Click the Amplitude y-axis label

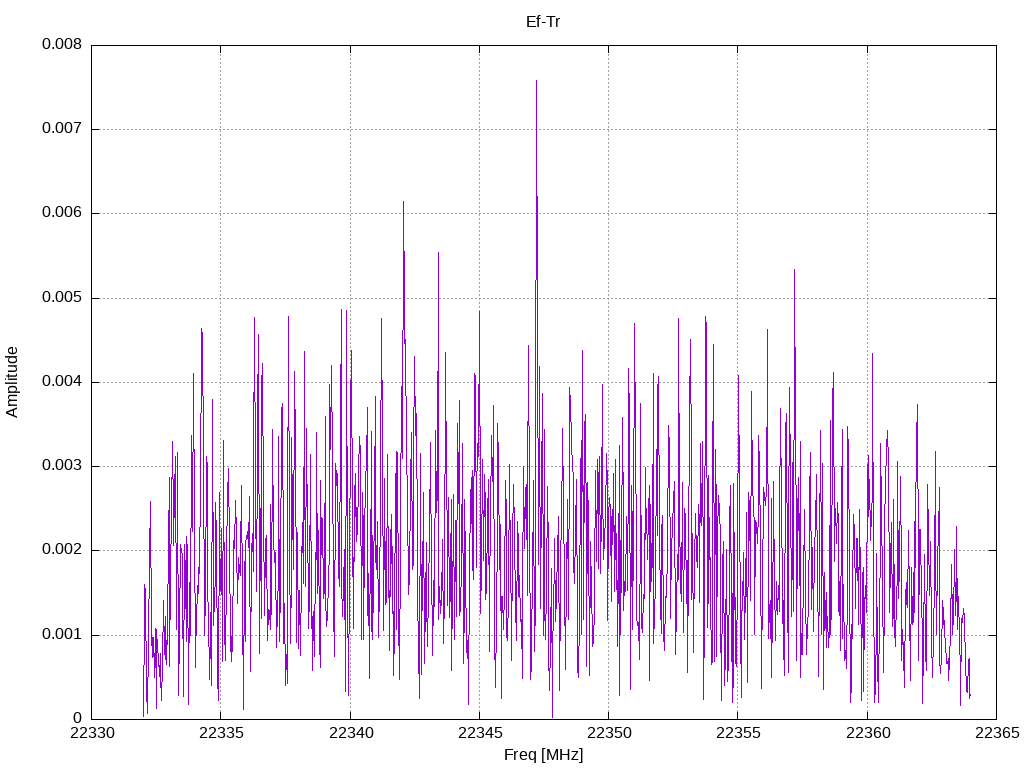12,382
